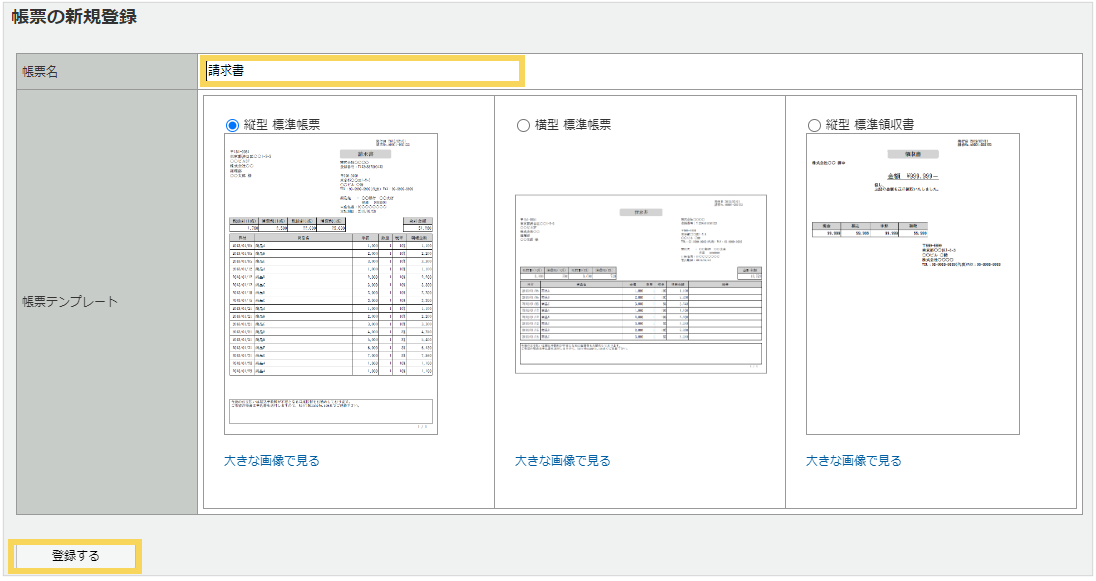
Task: Click the 横型 標準帳票 label text
Action: [572, 125]
